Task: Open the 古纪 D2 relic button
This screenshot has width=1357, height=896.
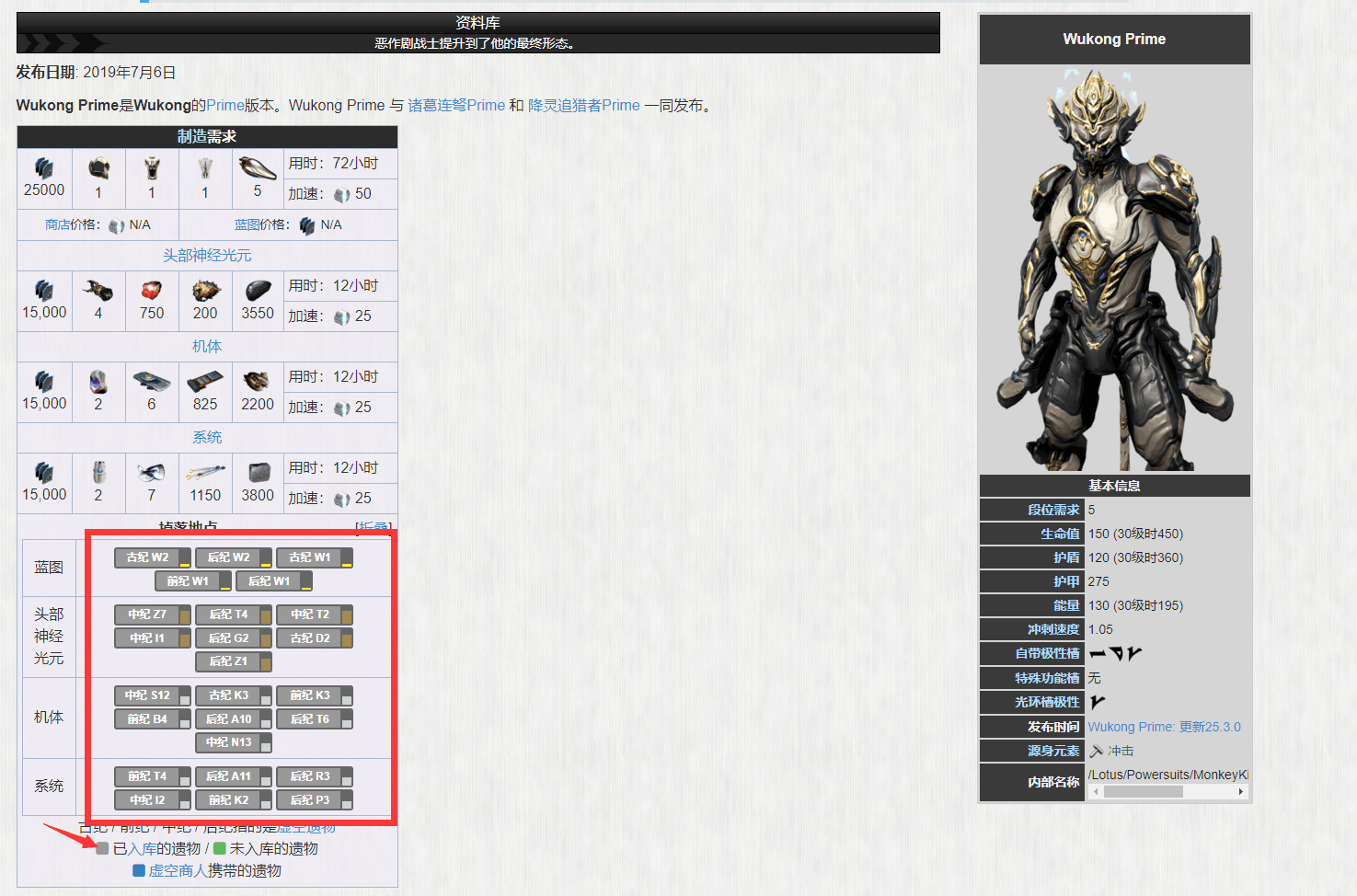Action: [x=315, y=638]
